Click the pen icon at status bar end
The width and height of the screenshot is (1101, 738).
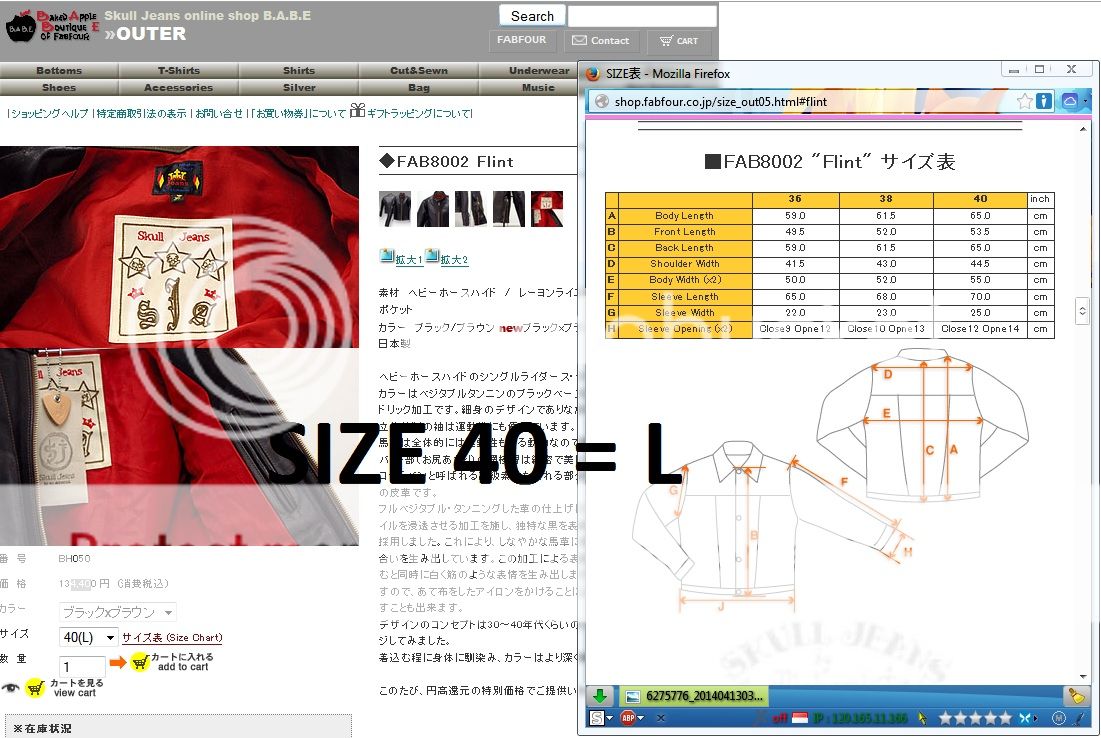1080,718
